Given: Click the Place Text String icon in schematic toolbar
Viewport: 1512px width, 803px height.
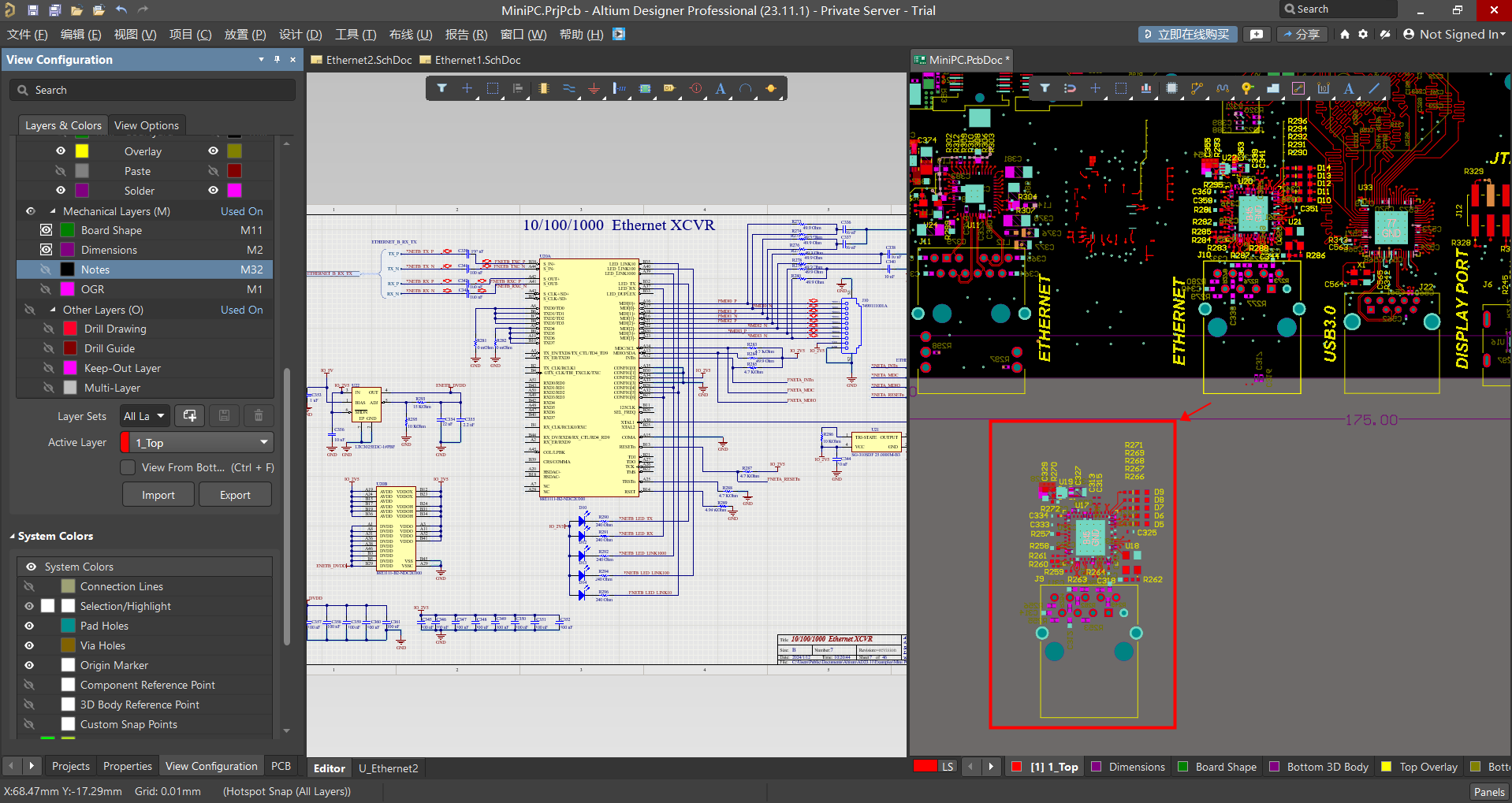Looking at the screenshot, I should click(720, 89).
